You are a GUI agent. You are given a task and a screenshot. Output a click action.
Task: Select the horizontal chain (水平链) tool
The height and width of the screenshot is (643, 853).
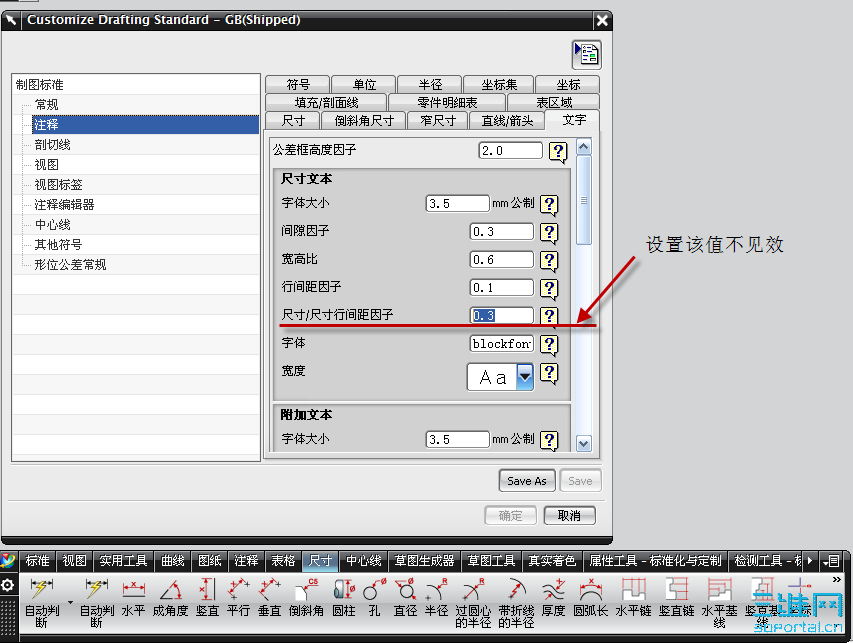click(633, 598)
